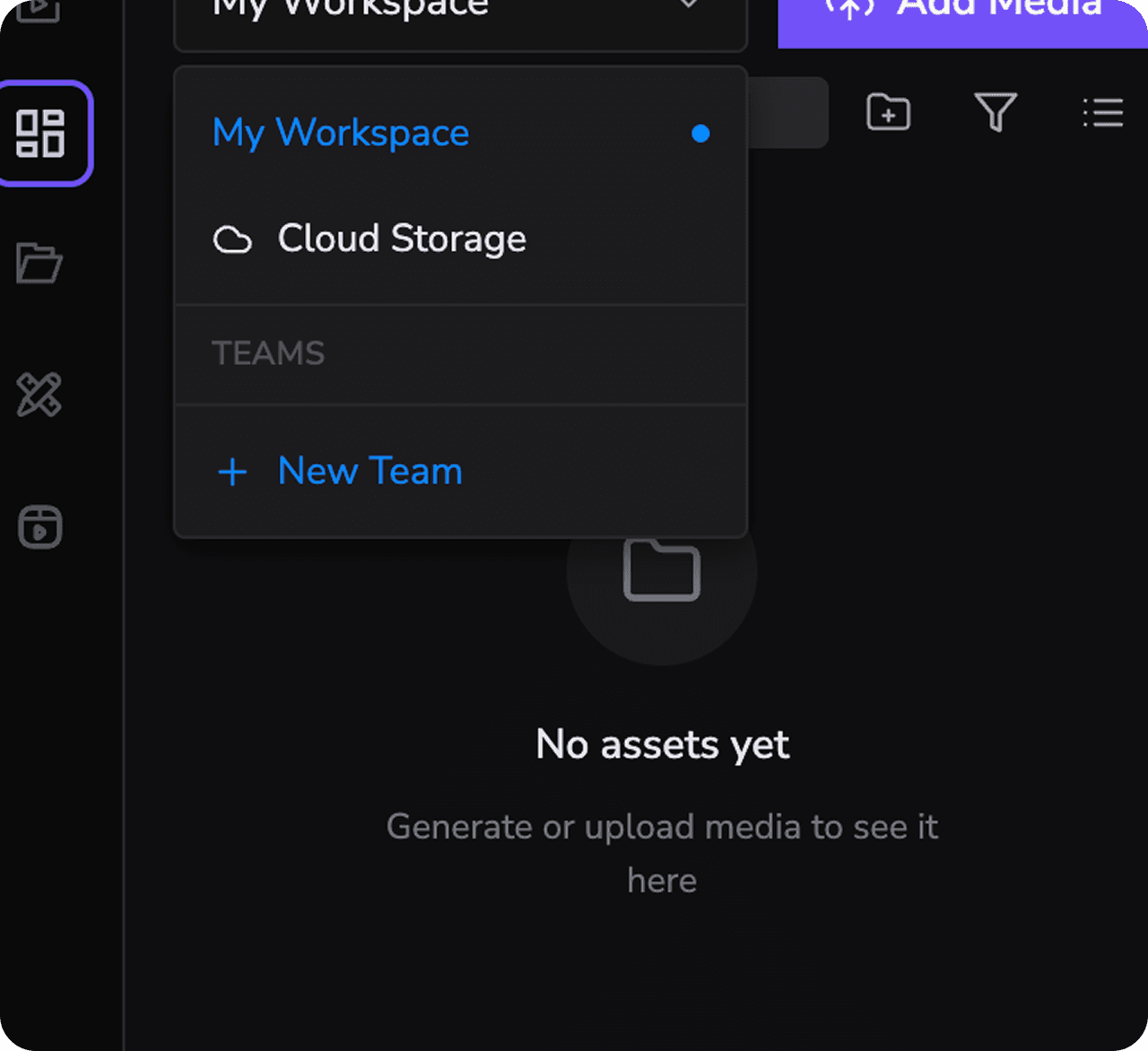
Task: Click the plus icon beside New Team
Action: (x=232, y=472)
